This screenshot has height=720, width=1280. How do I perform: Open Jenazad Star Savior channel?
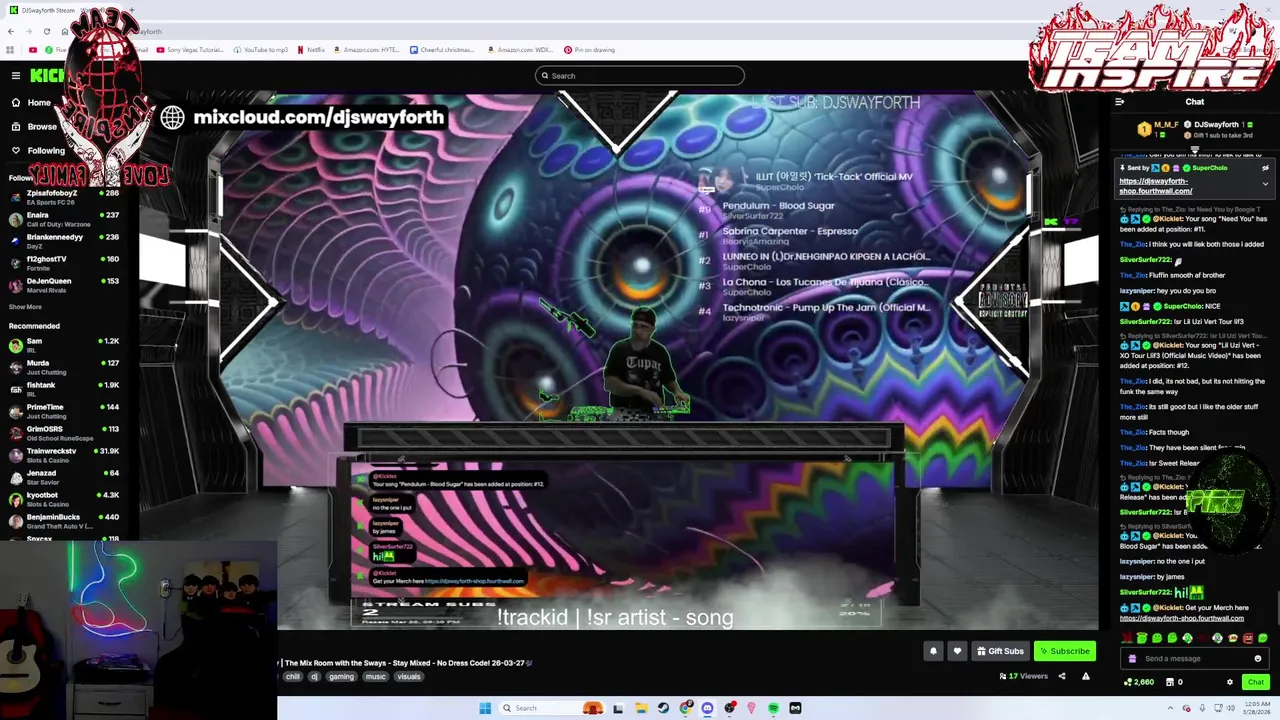64,477
